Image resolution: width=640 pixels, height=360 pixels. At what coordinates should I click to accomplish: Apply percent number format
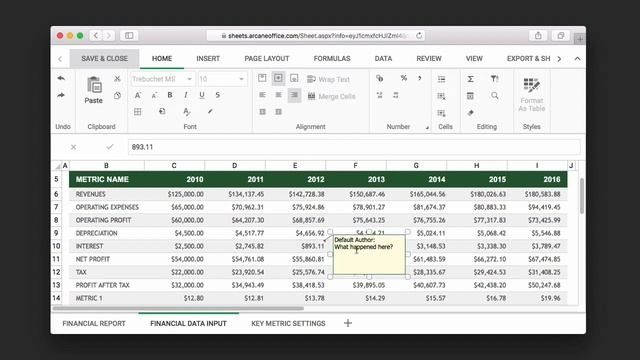point(404,78)
